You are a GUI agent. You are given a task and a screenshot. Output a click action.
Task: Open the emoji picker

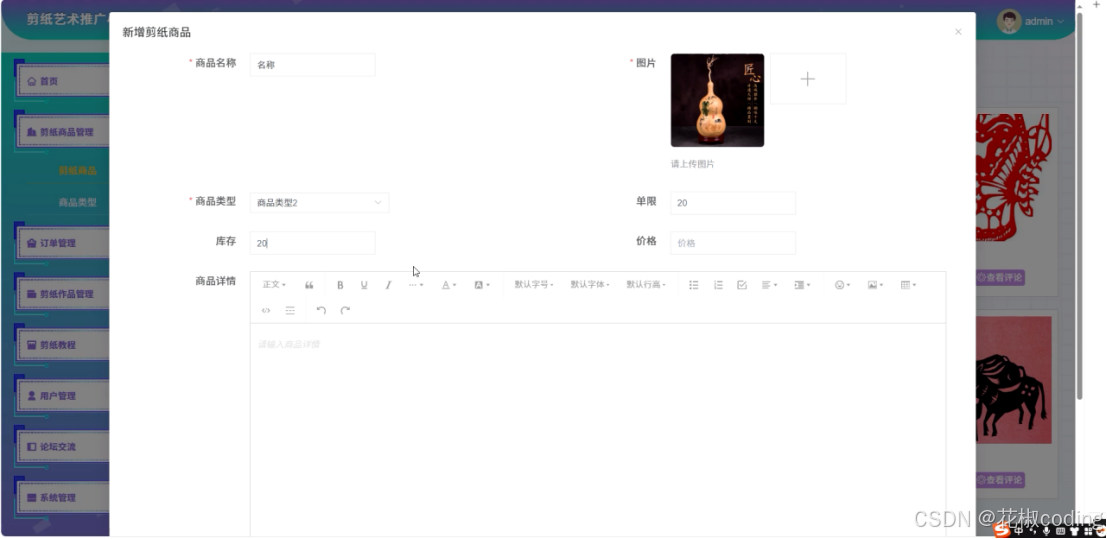click(x=842, y=285)
